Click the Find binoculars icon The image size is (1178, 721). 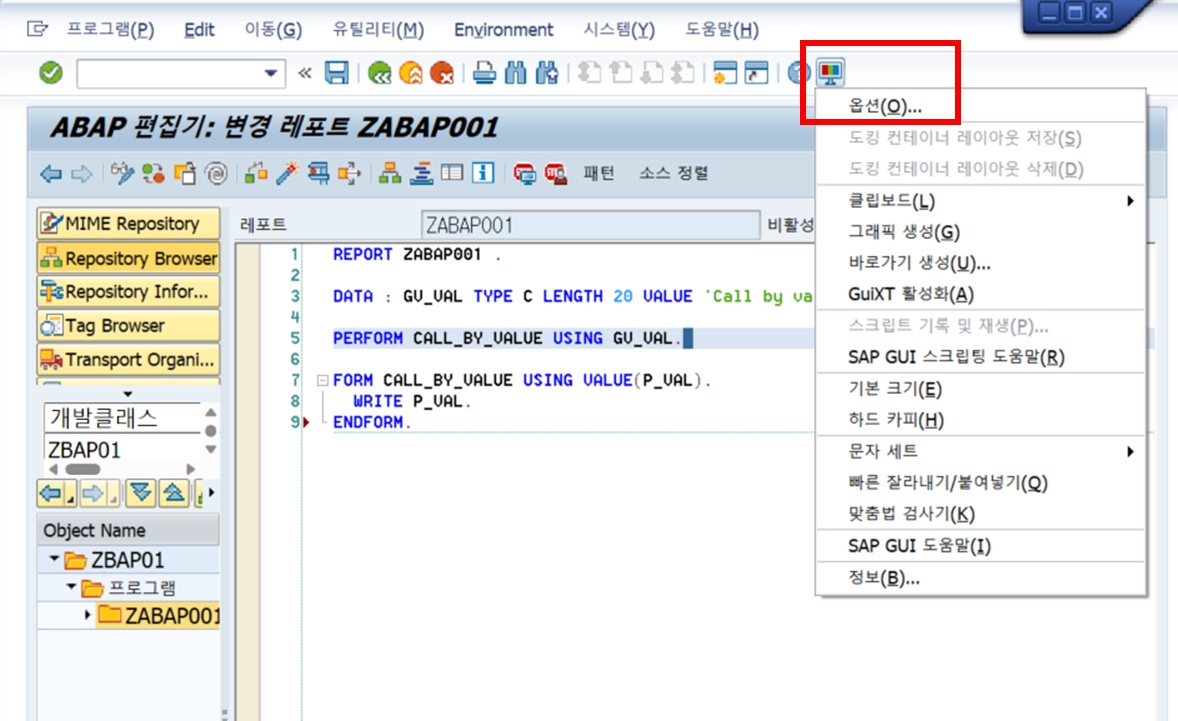[516, 73]
